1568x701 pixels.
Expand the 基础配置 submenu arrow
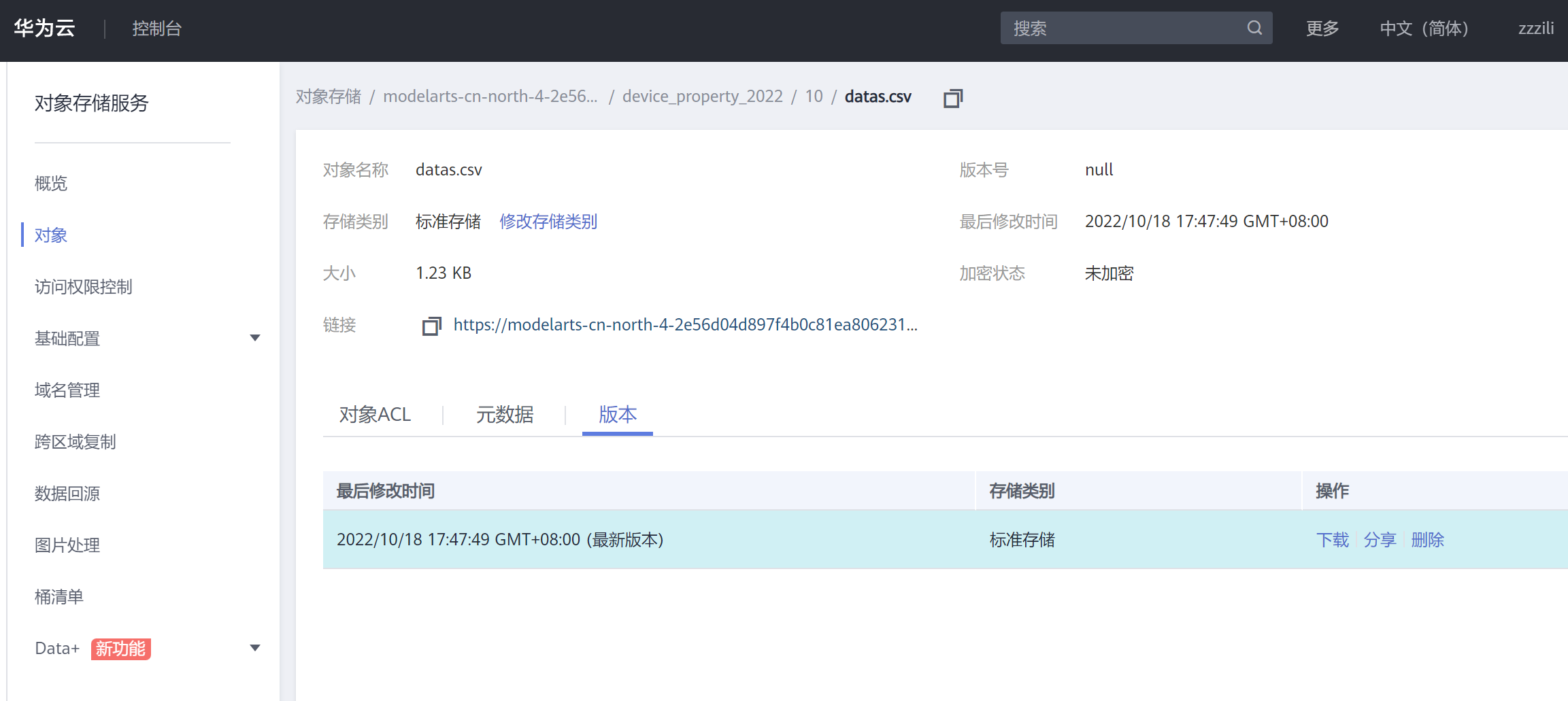255,338
